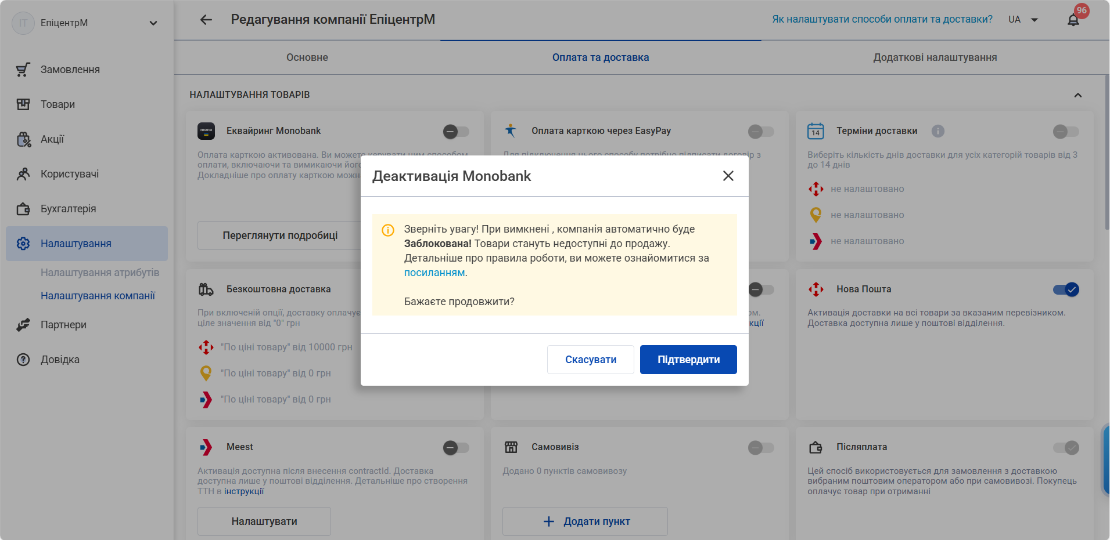The height and width of the screenshot is (540, 1110).
Task: Click the Нова Пошта logo icon
Action: tap(816, 289)
